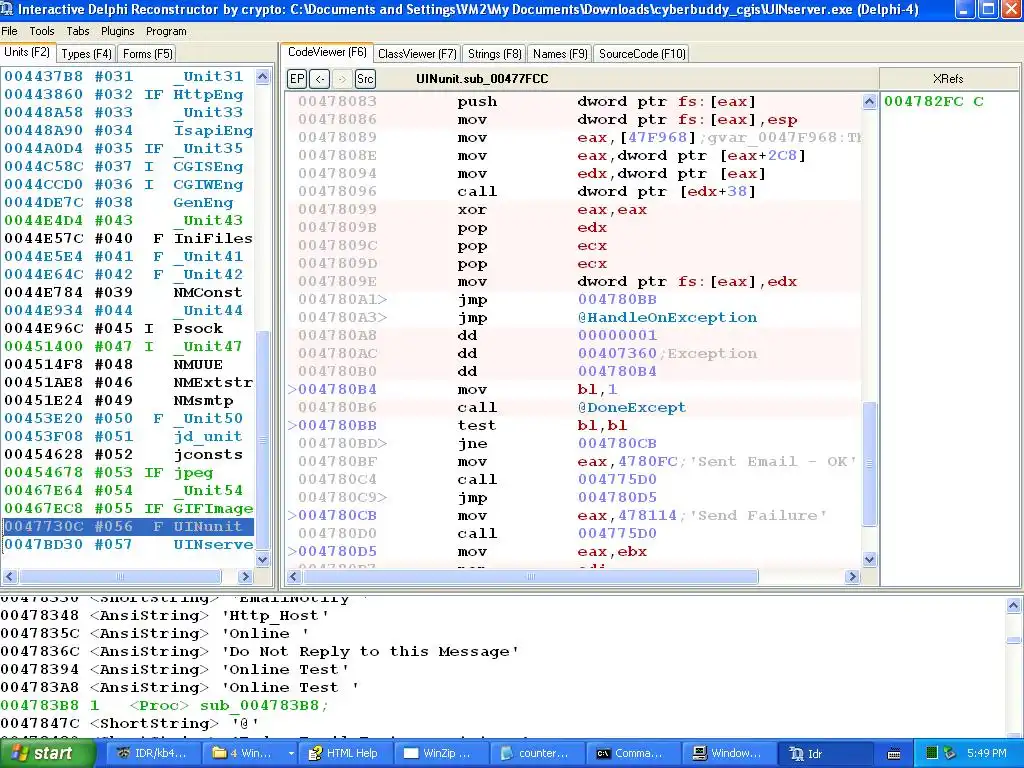Switch to the Units (F2) tab
Viewport: 1024px width, 768px height.
click(x=27, y=52)
